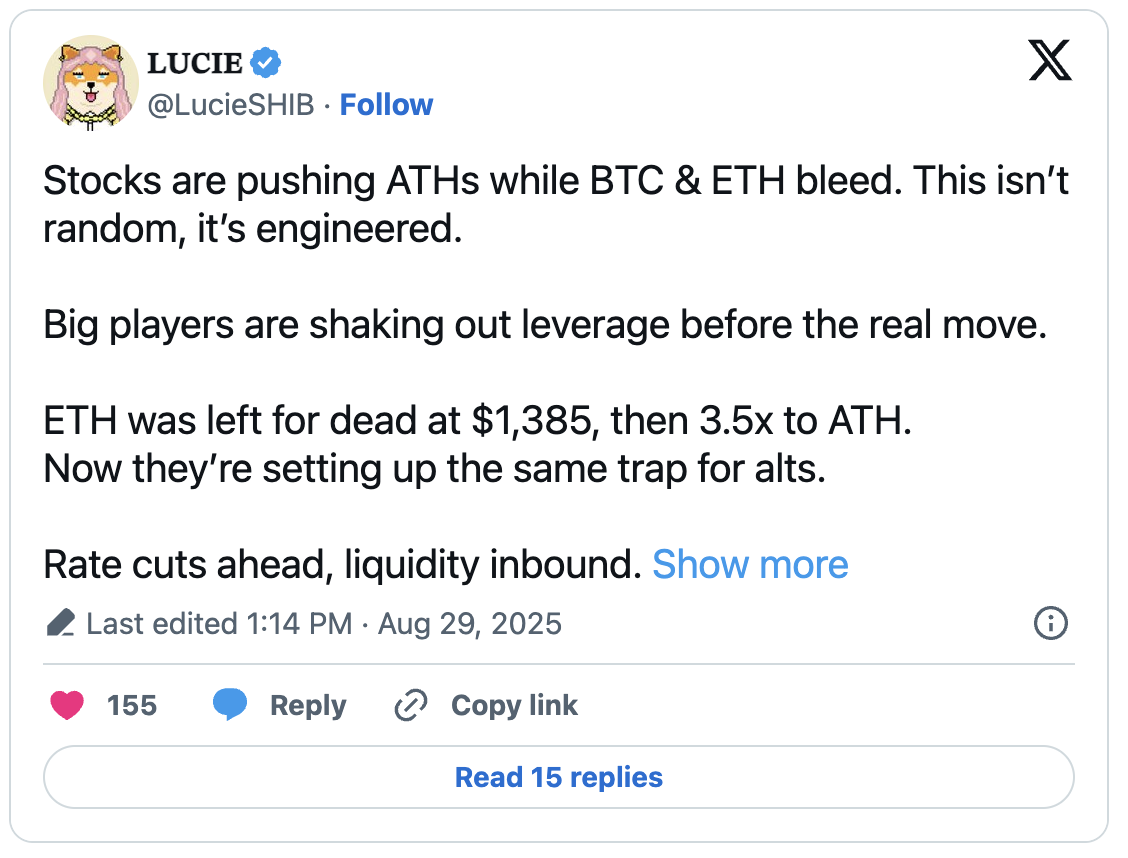Viewport: 1128px width, 858px height.
Task: Open the @LucieSHIB handle link
Action: pyautogui.click(x=231, y=105)
